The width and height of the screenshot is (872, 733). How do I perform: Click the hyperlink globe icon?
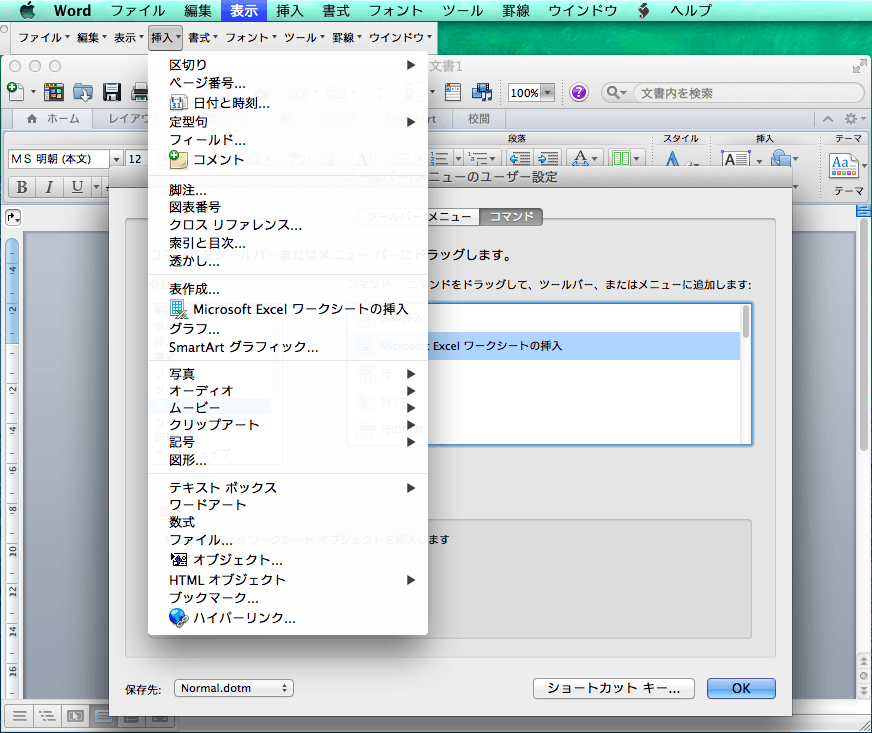[179, 617]
